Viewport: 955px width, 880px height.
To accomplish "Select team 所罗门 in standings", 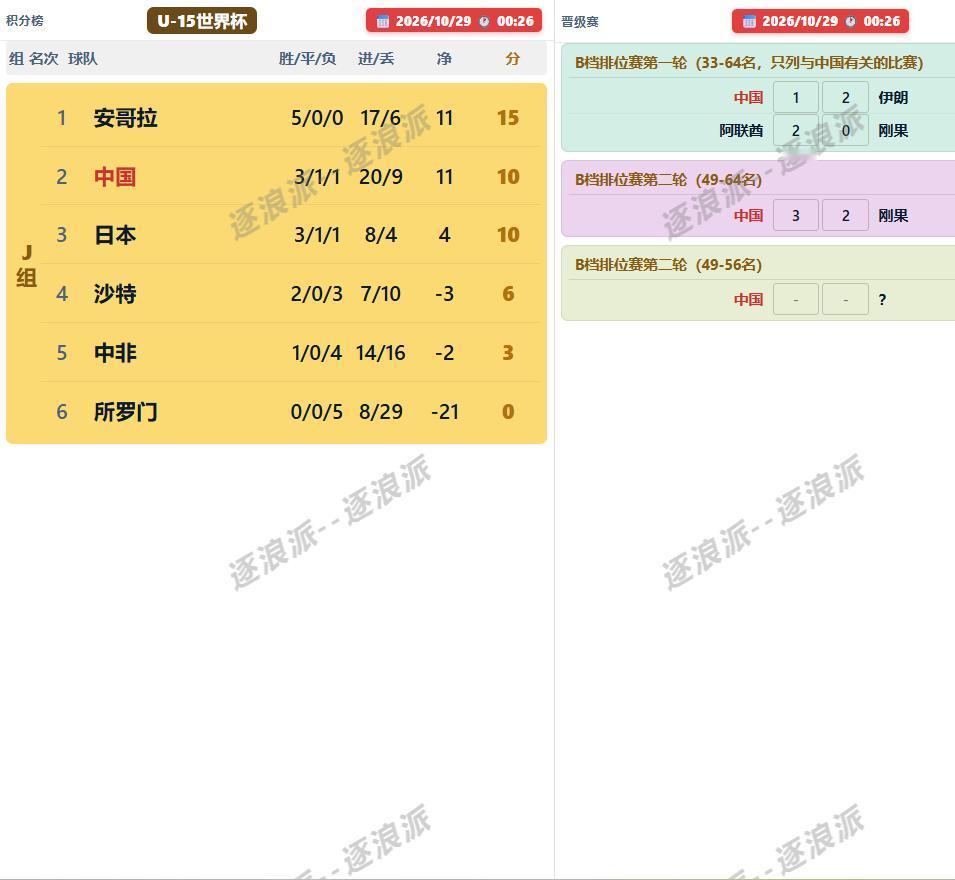I will click(125, 412).
